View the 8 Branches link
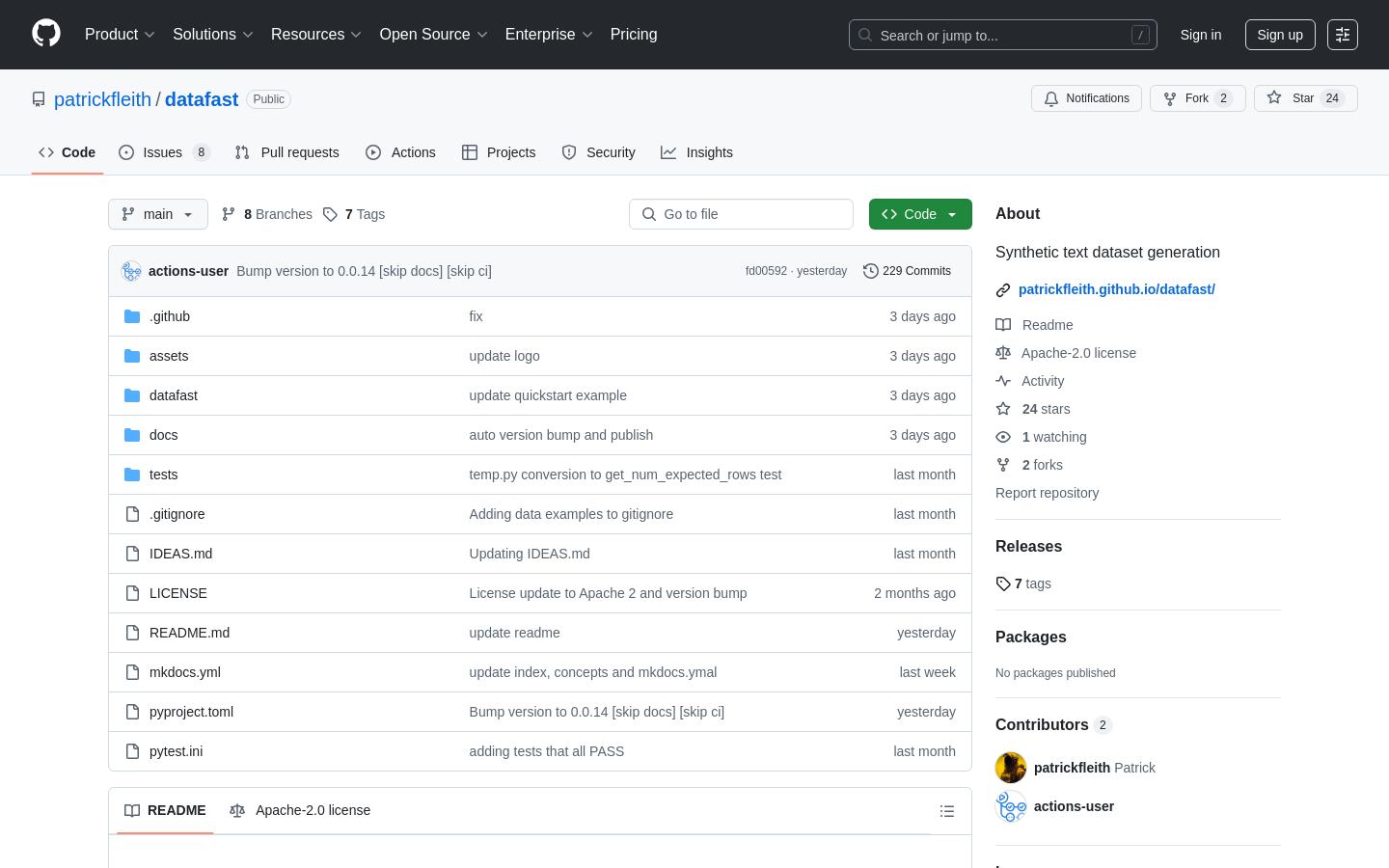This screenshot has width=1389, height=868. coord(267,214)
